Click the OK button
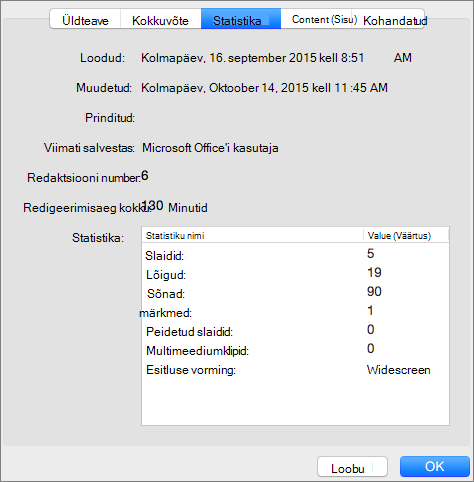This screenshot has width=474, height=482. pos(435,466)
